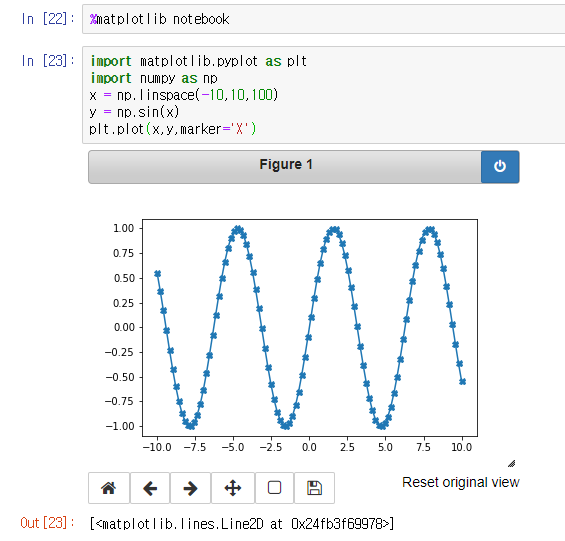Screen dimensions: 565x541
Task: Click the line with np.linspace(-10,10,100)
Action: [184, 95]
